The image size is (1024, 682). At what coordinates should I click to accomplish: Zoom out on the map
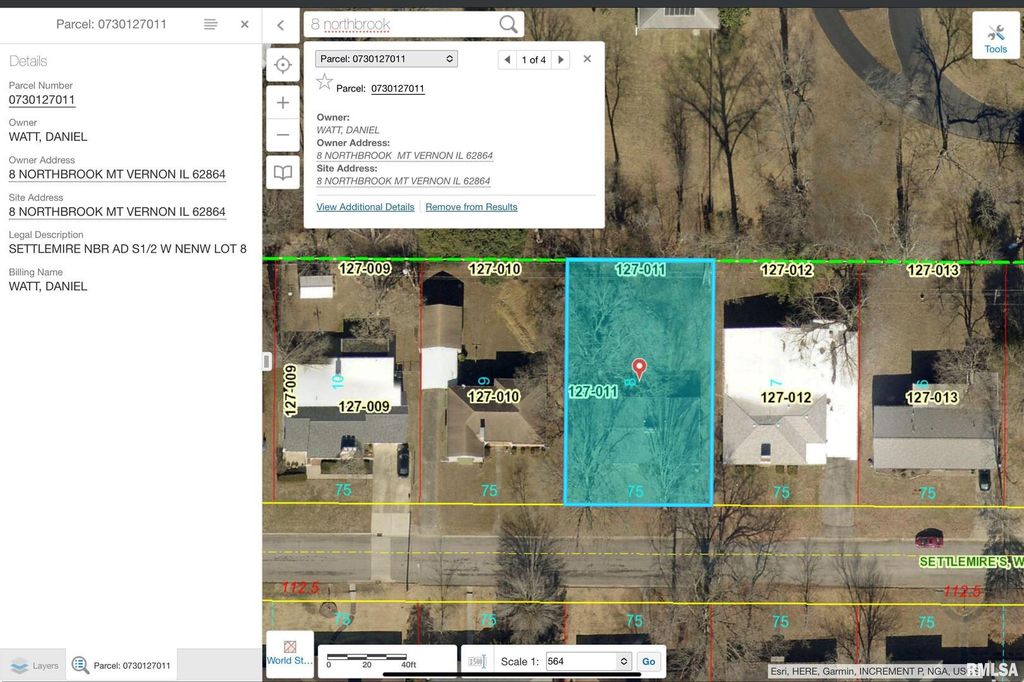click(x=283, y=135)
